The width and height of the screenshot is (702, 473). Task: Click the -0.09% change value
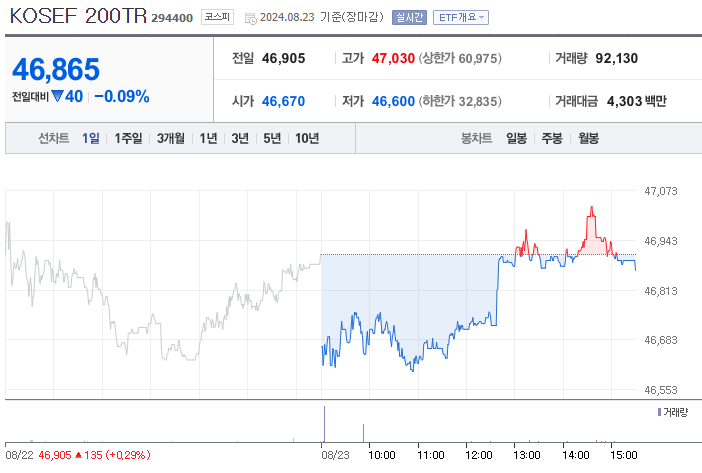point(122,96)
